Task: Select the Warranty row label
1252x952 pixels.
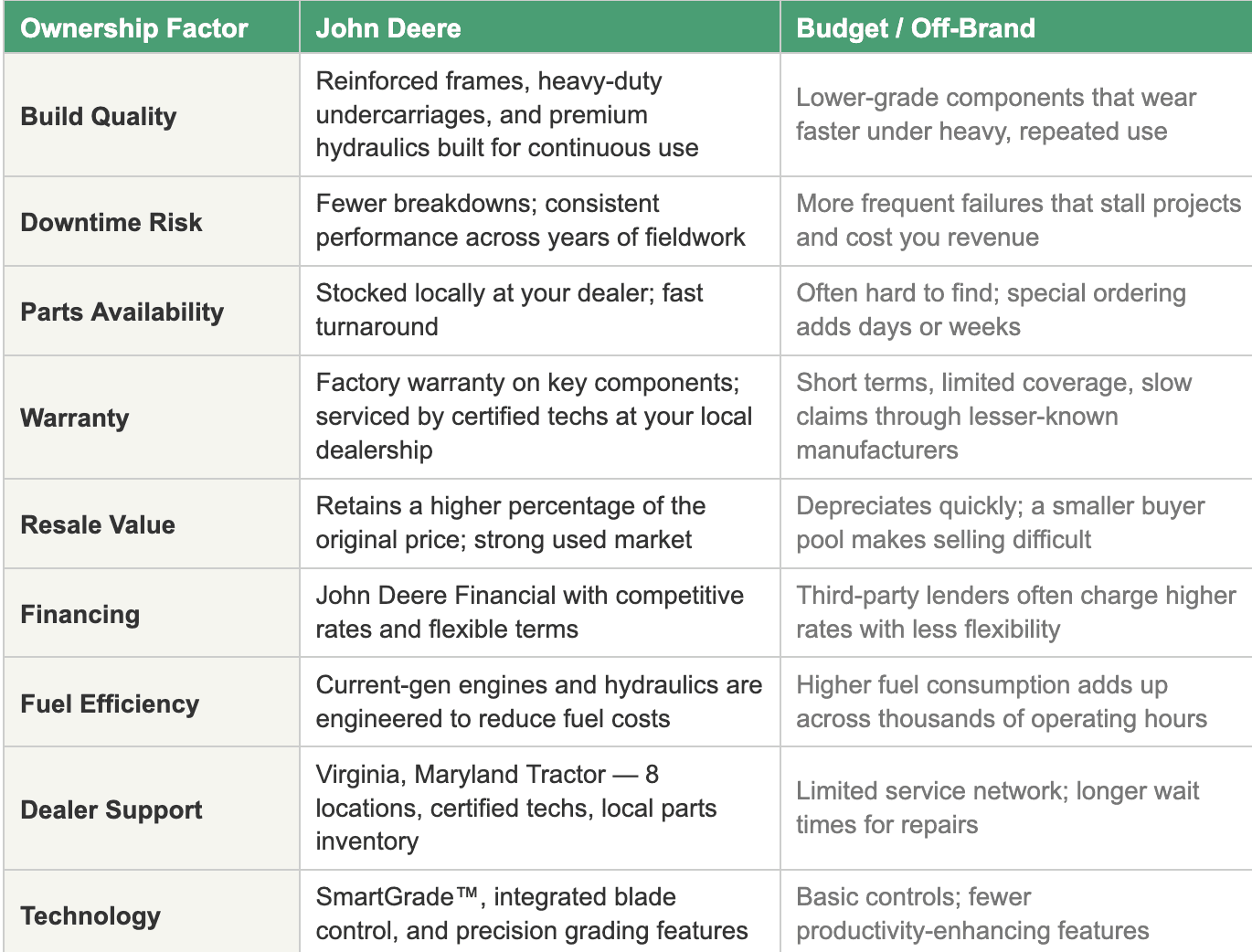Action: (x=75, y=418)
